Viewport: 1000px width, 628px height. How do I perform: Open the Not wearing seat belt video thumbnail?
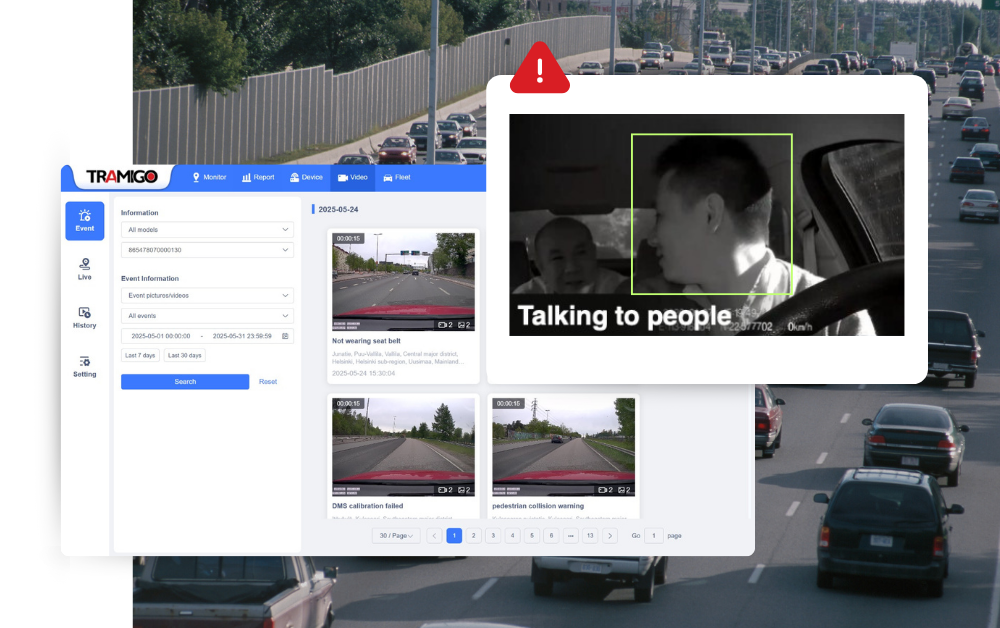[x=403, y=281]
